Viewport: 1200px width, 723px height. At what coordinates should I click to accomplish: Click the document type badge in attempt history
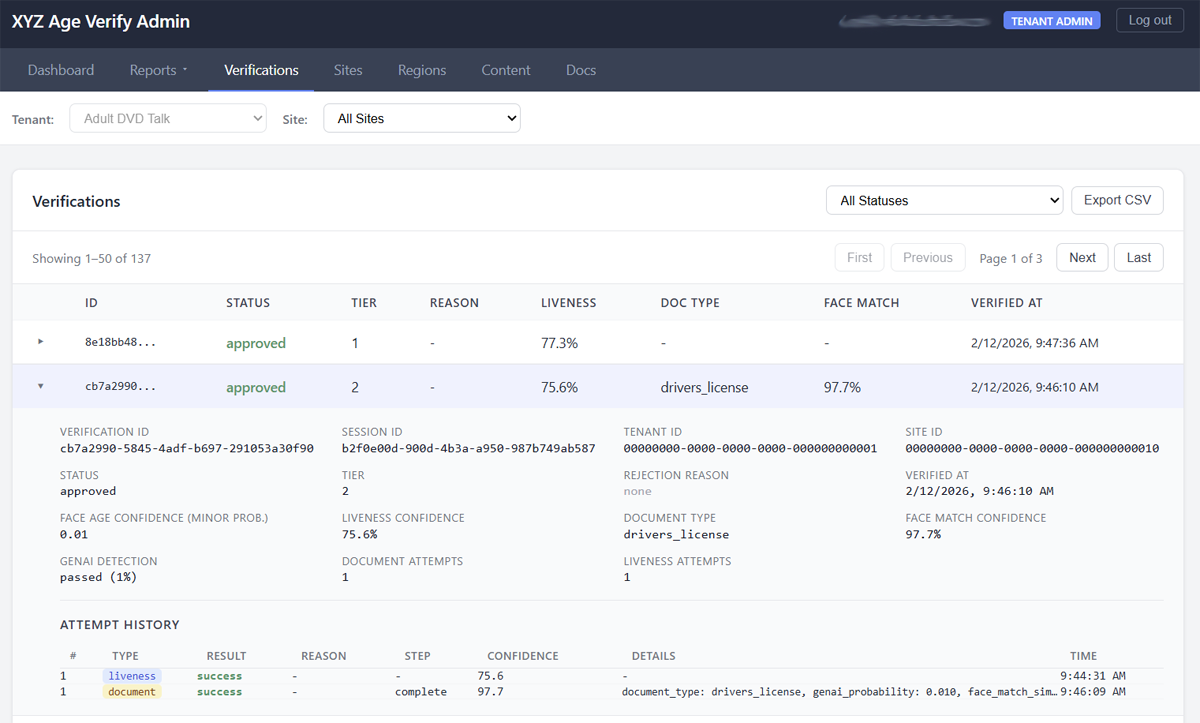(132, 692)
